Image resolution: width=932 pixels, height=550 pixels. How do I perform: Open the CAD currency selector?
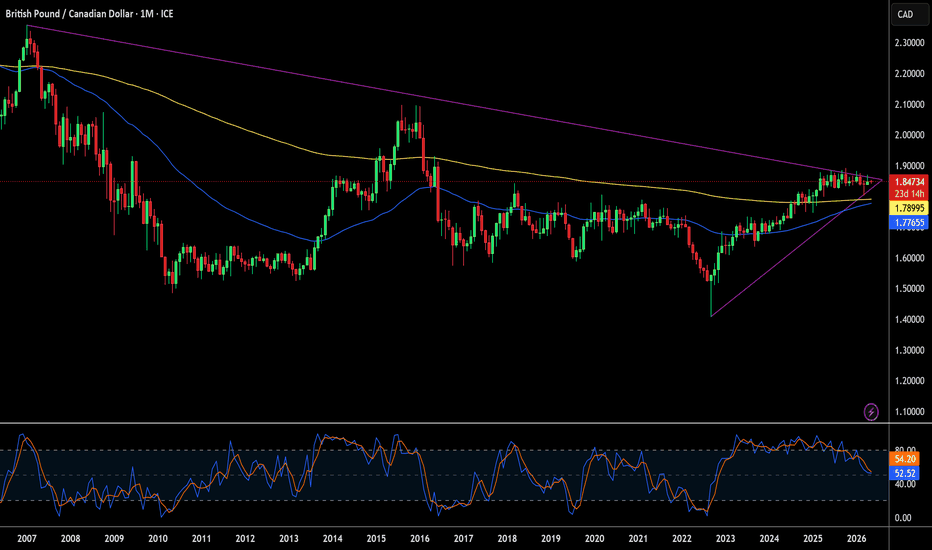pos(909,14)
